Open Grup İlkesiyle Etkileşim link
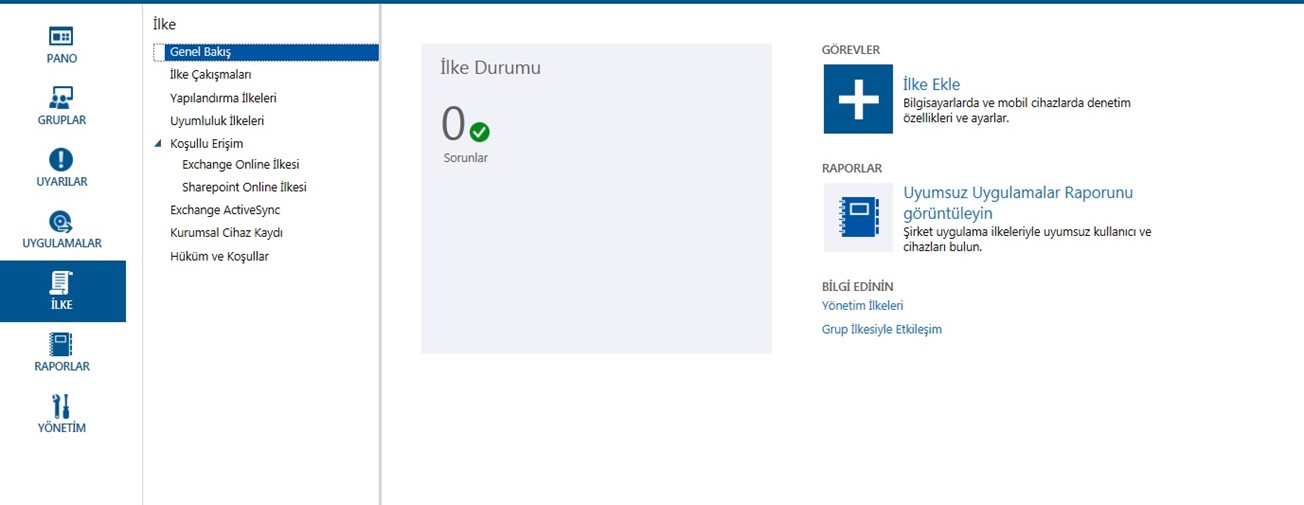Viewport: 1304px width, 505px height. pos(882,329)
